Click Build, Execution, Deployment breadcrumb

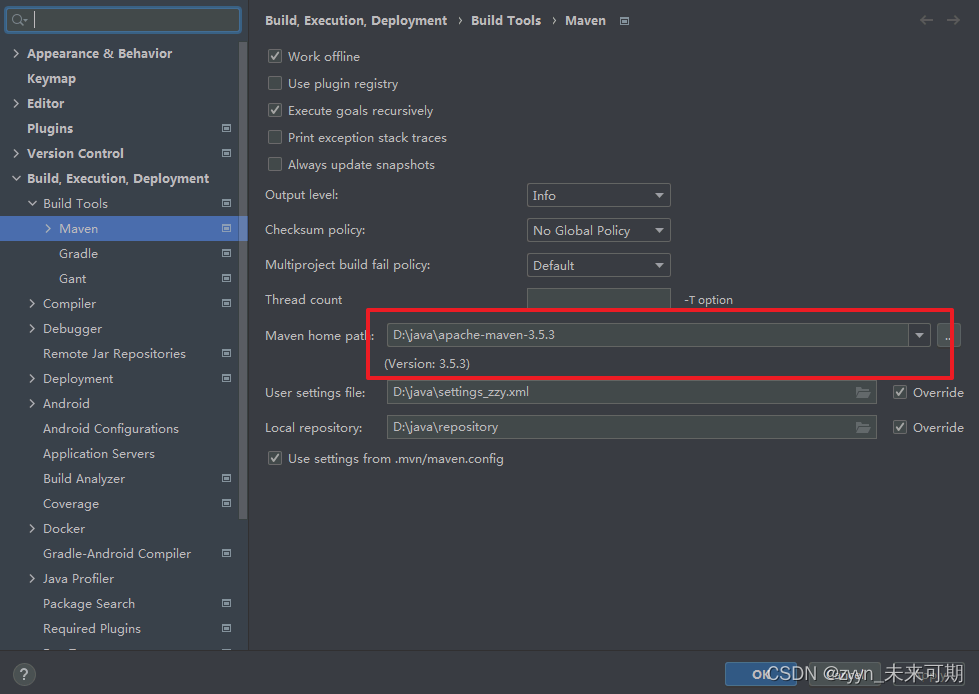356,21
